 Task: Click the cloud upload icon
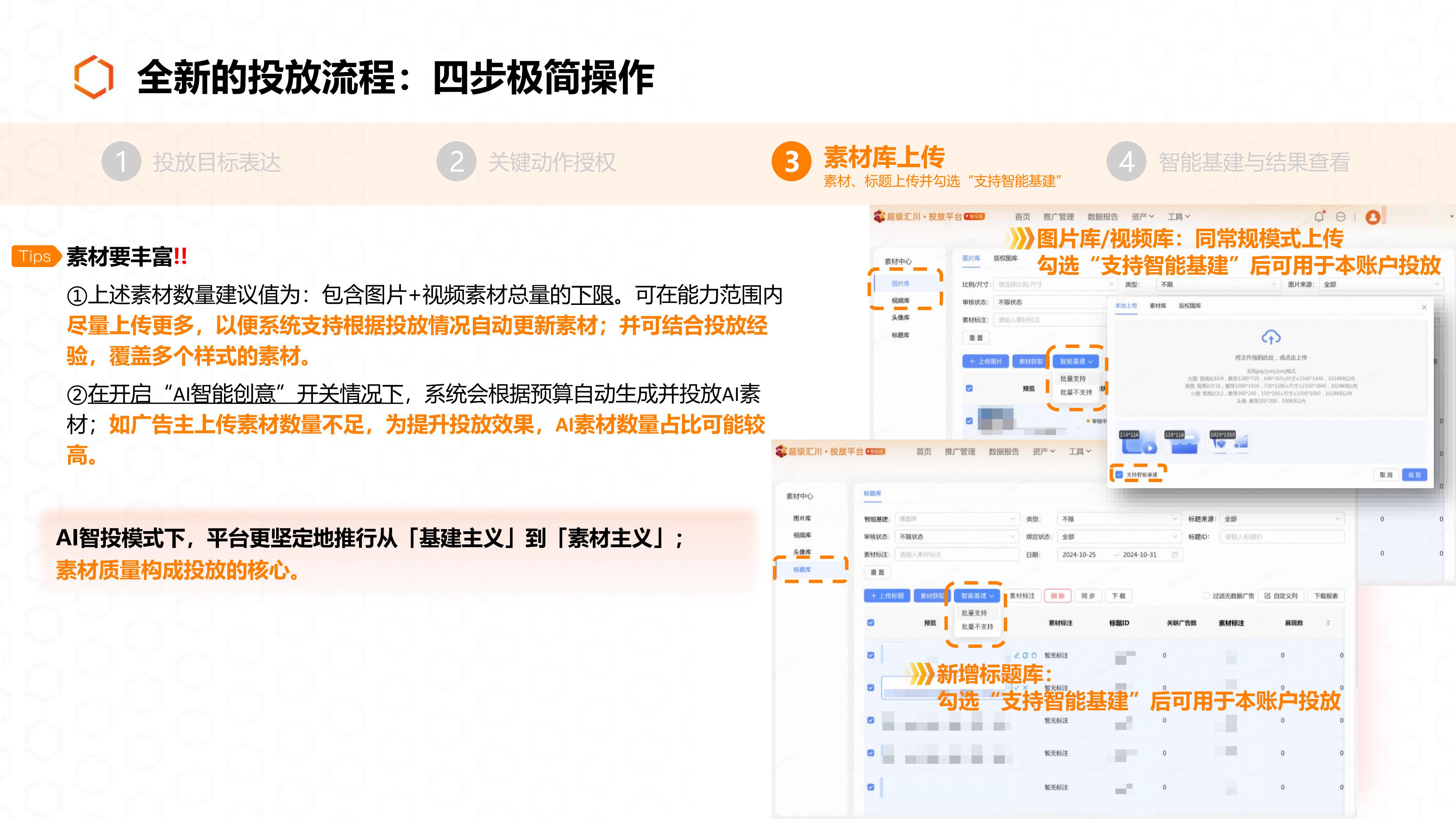pos(1270,337)
